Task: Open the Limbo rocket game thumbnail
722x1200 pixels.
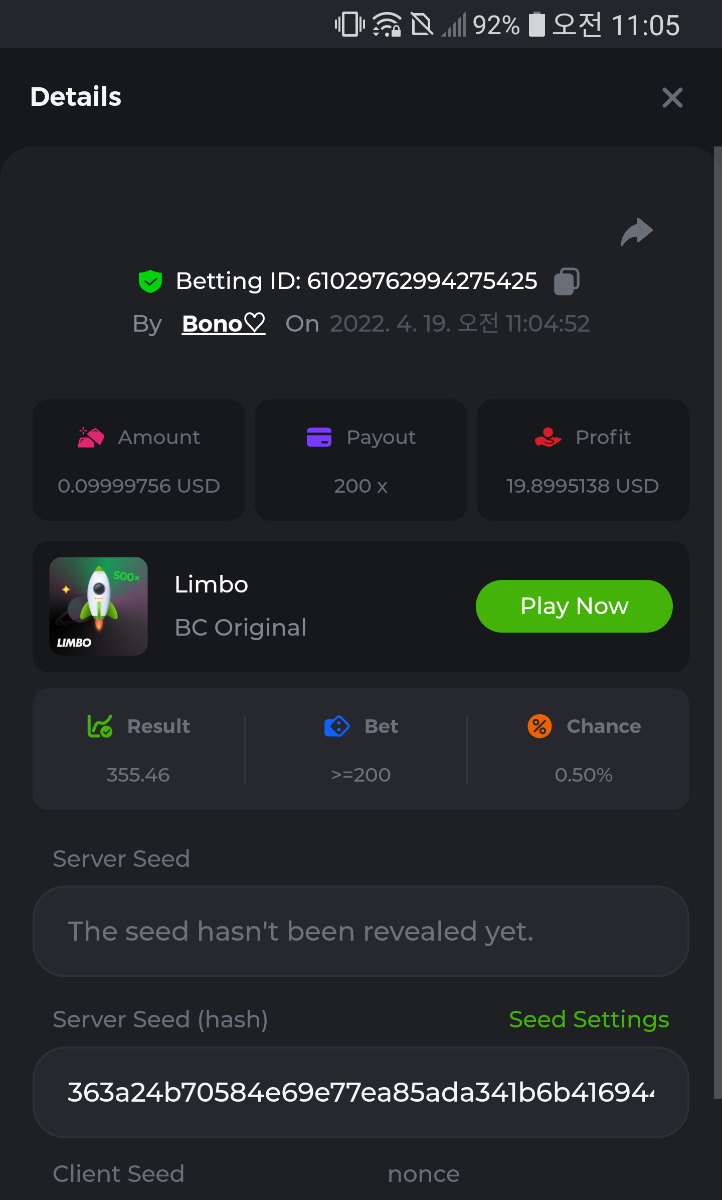Action: pyautogui.click(x=98, y=606)
